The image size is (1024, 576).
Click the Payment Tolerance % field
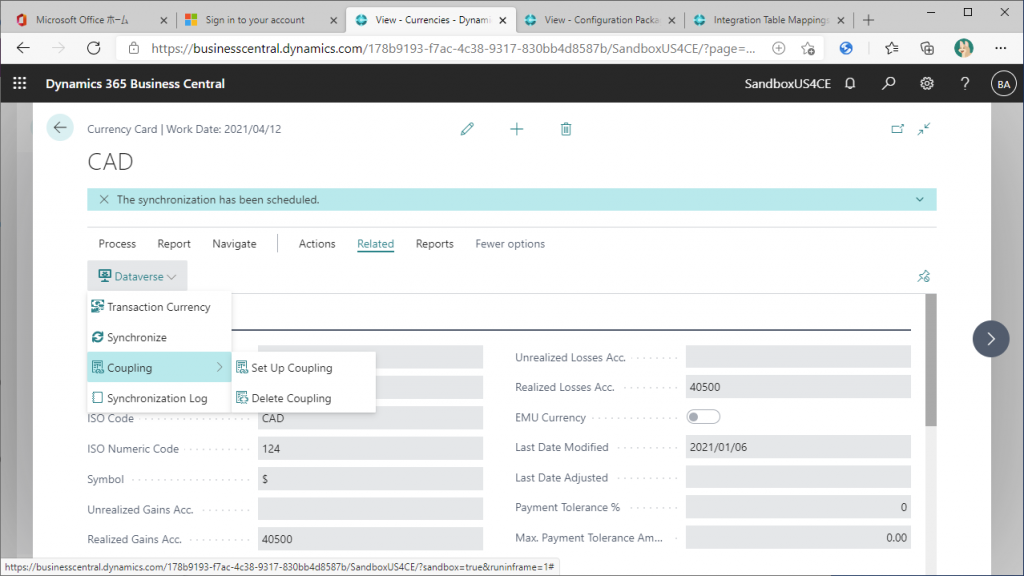(x=798, y=507)
